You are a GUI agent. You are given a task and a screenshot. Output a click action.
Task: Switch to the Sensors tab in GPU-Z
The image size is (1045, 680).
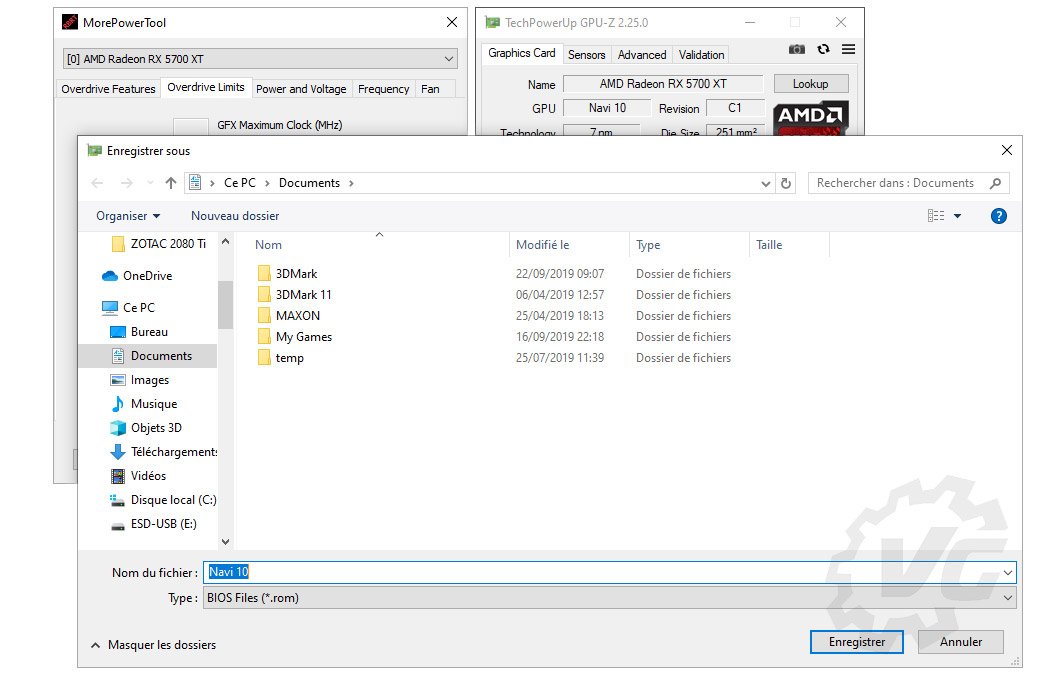click(x=586, y=55)
